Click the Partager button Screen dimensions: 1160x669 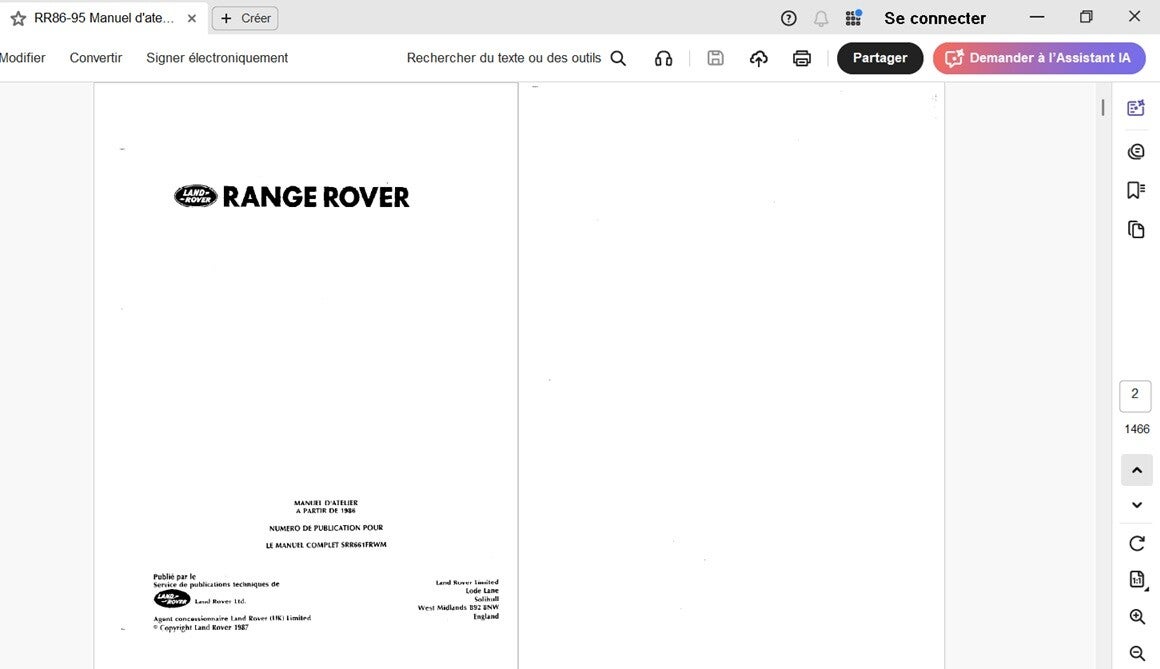(x=880, y=58)
